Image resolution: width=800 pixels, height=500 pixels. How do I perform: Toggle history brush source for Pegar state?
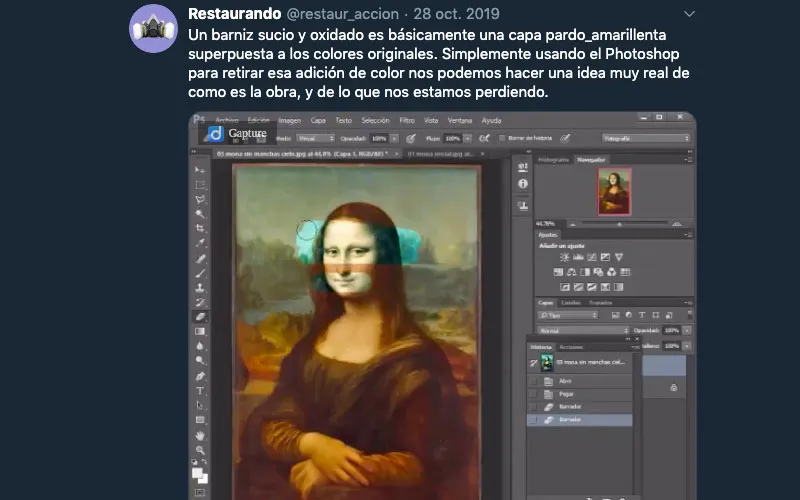(x=533, y=394)
